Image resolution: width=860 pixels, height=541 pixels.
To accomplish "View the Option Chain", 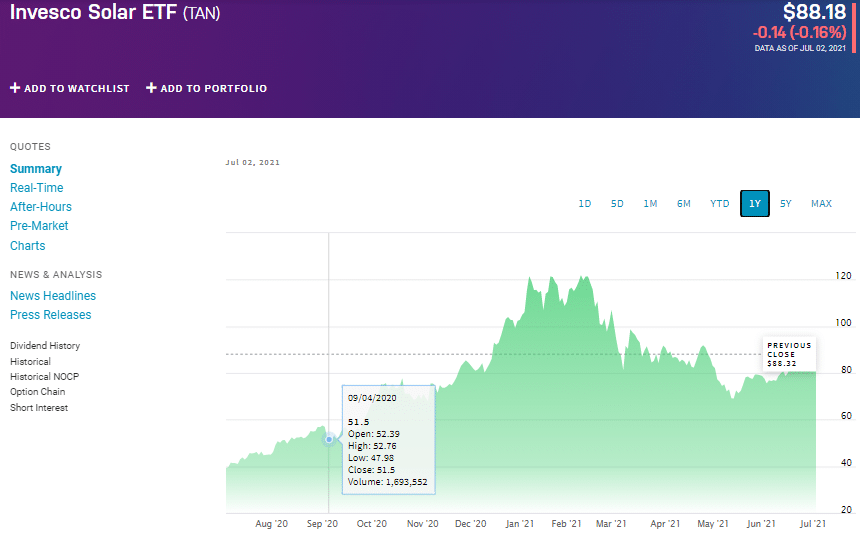I will [37, 392].
